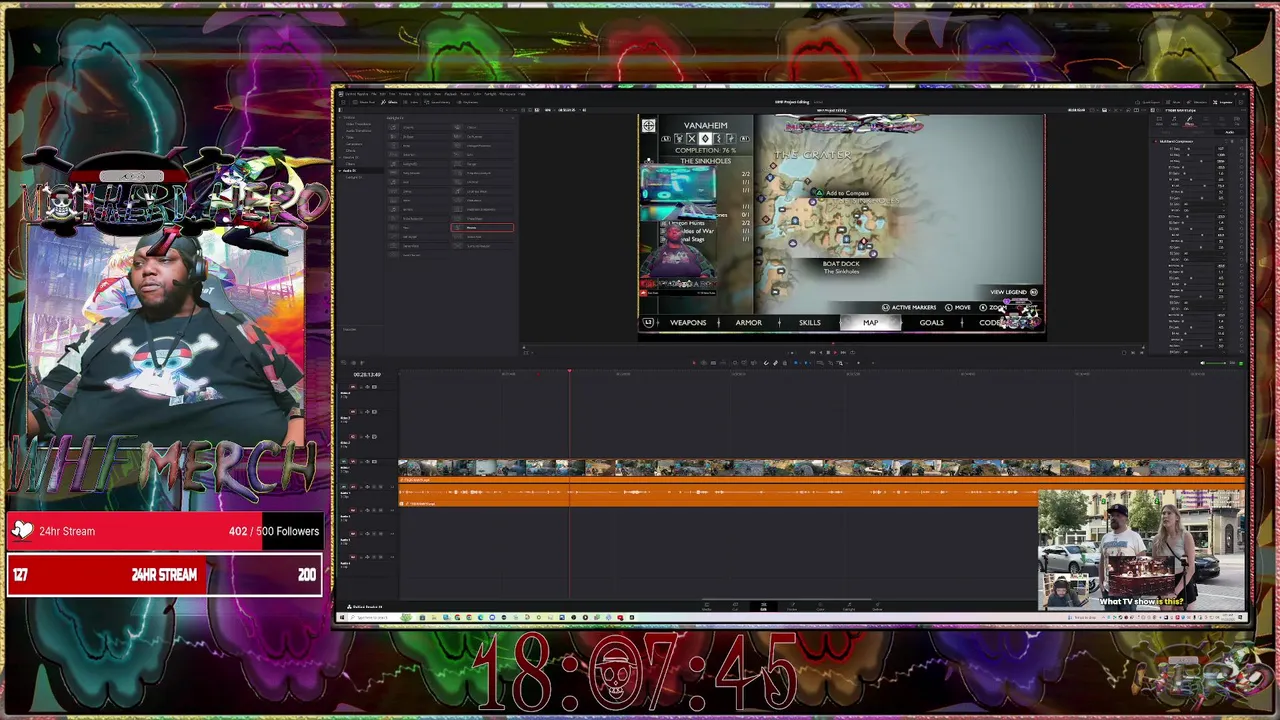Open the Metadata panel
This screenshot has width=1280, height=720.
1196,102
